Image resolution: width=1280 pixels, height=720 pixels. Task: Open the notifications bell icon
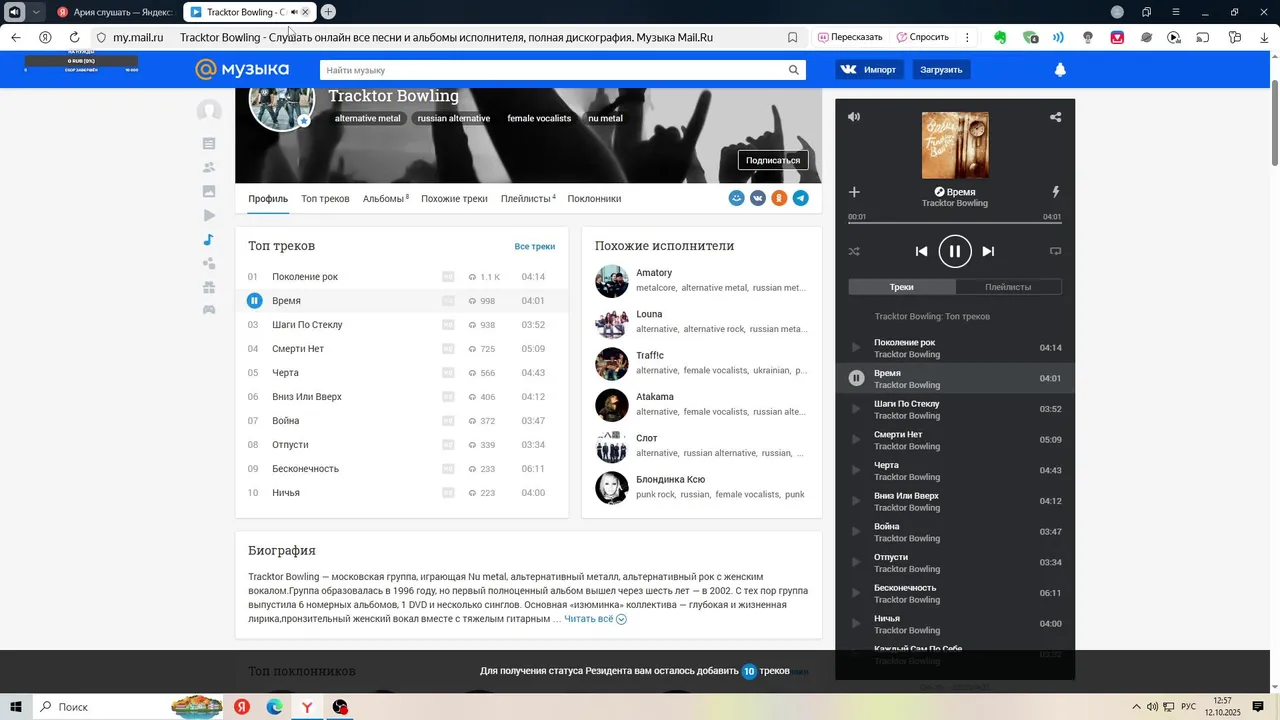click(1060, 70)
